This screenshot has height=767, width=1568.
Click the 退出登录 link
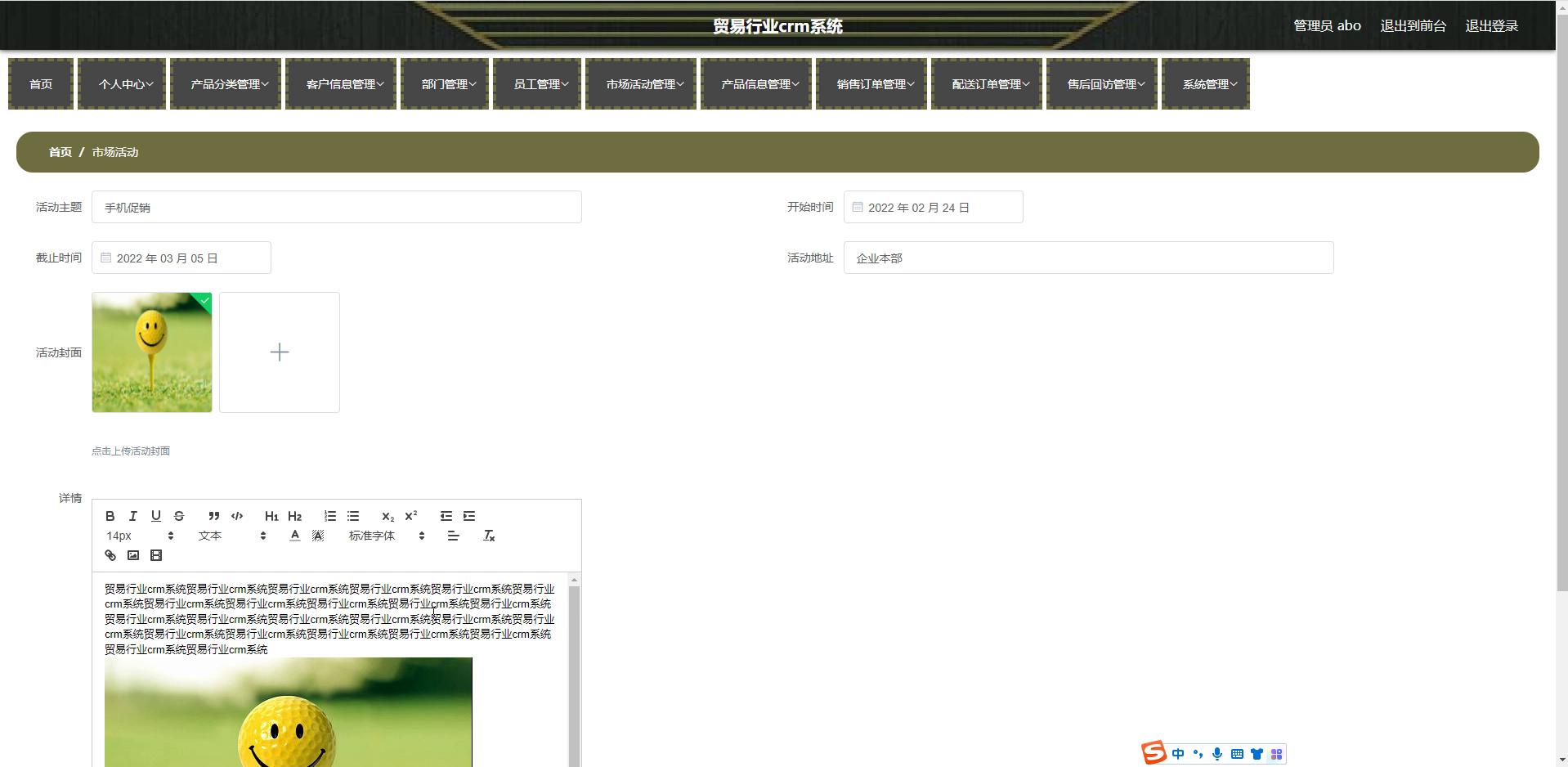[1491, 26]
